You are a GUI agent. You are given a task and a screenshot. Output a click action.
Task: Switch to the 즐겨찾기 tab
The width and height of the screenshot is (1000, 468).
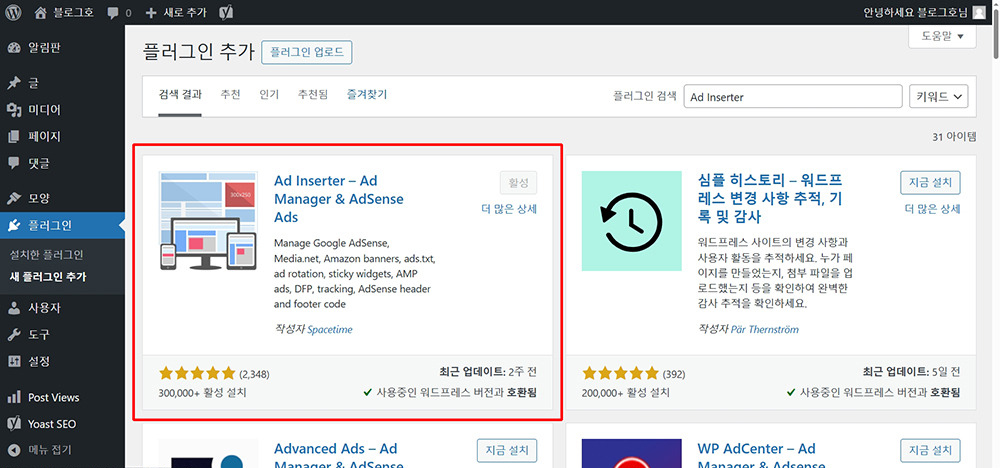point(367,94)
